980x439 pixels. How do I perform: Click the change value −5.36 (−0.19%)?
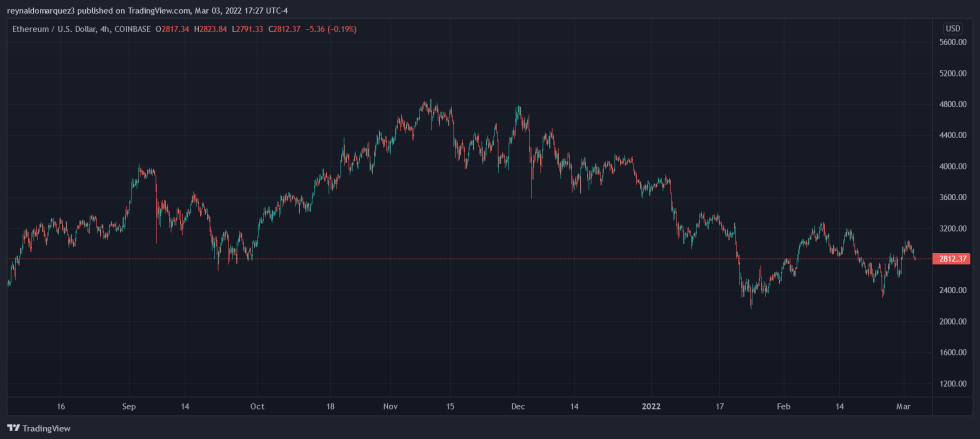point(332,29)
